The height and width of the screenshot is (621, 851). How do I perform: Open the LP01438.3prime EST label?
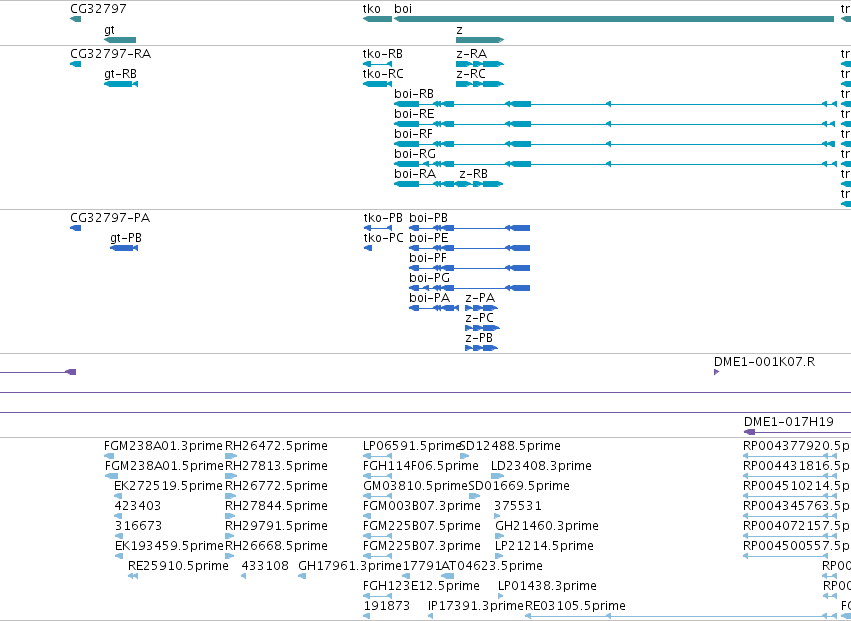pyautogui.click(x=547, y=586)
